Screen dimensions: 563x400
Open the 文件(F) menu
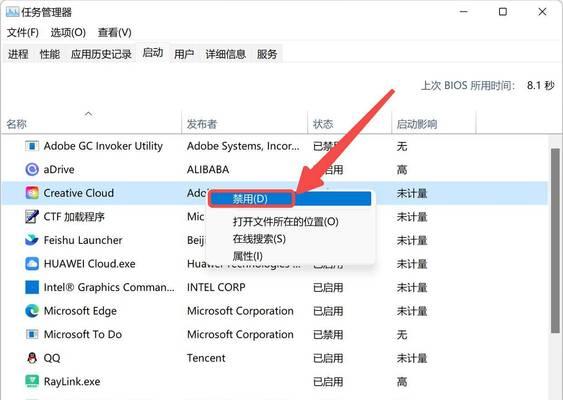pos(23,33)
